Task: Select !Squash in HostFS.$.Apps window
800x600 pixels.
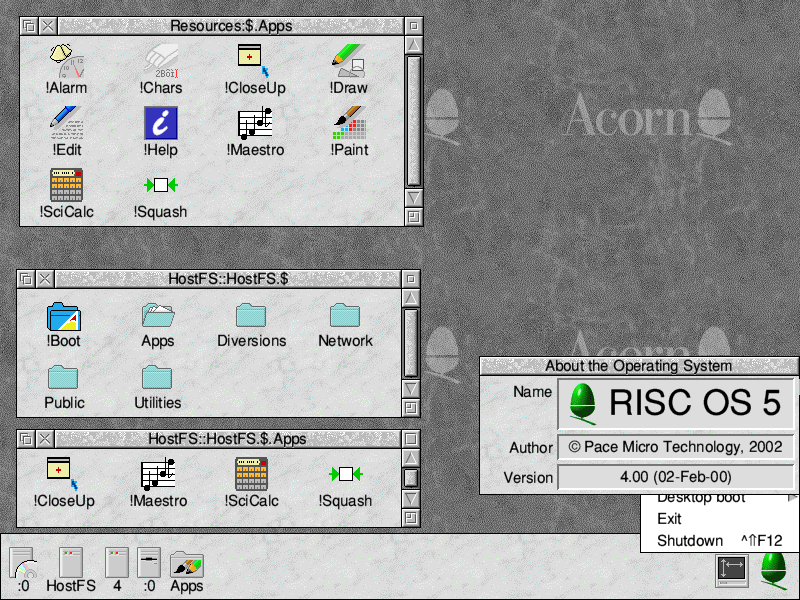Action: 345,486
